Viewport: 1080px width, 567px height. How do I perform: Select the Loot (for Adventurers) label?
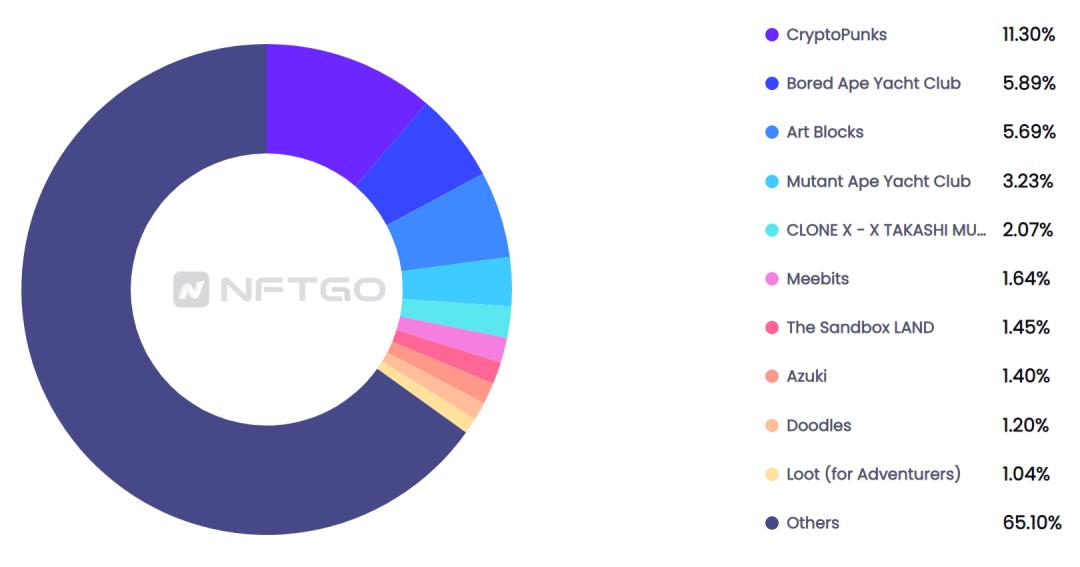click(x=873, y=474)
